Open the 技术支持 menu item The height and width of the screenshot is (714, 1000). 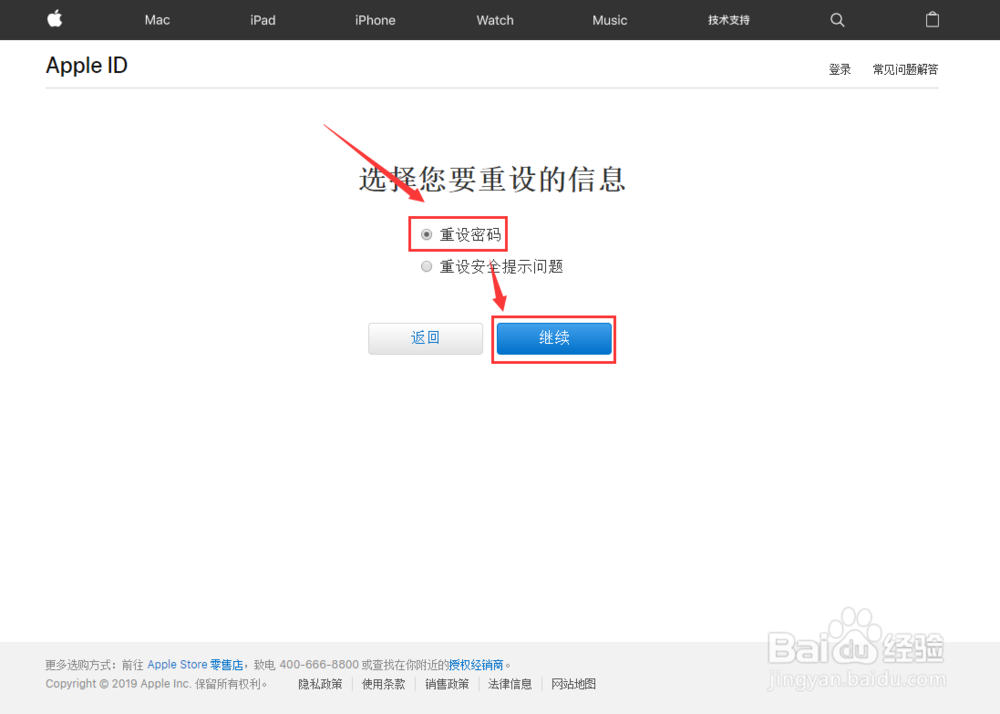[728, 20]
